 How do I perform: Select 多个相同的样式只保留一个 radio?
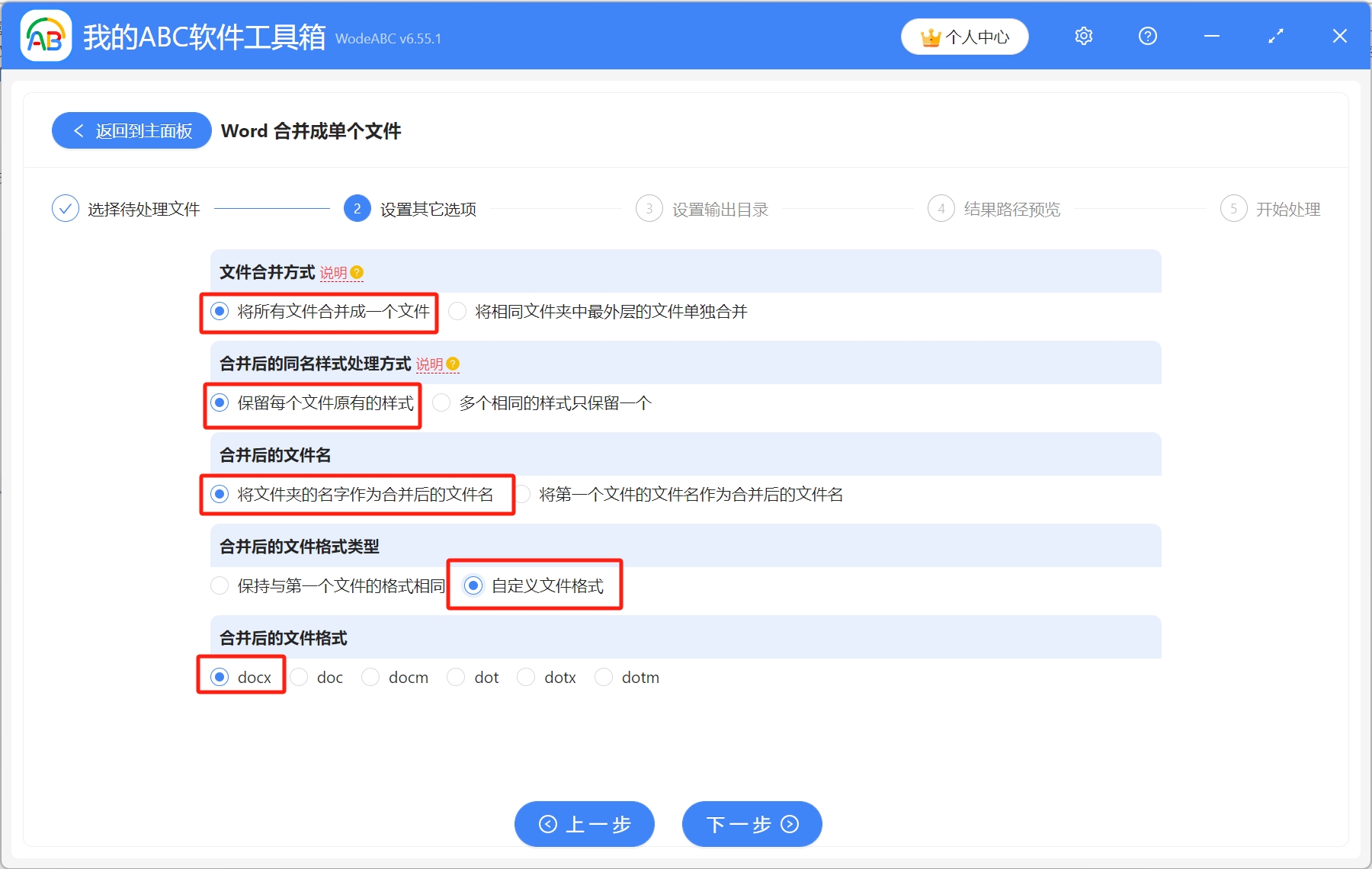441,403
